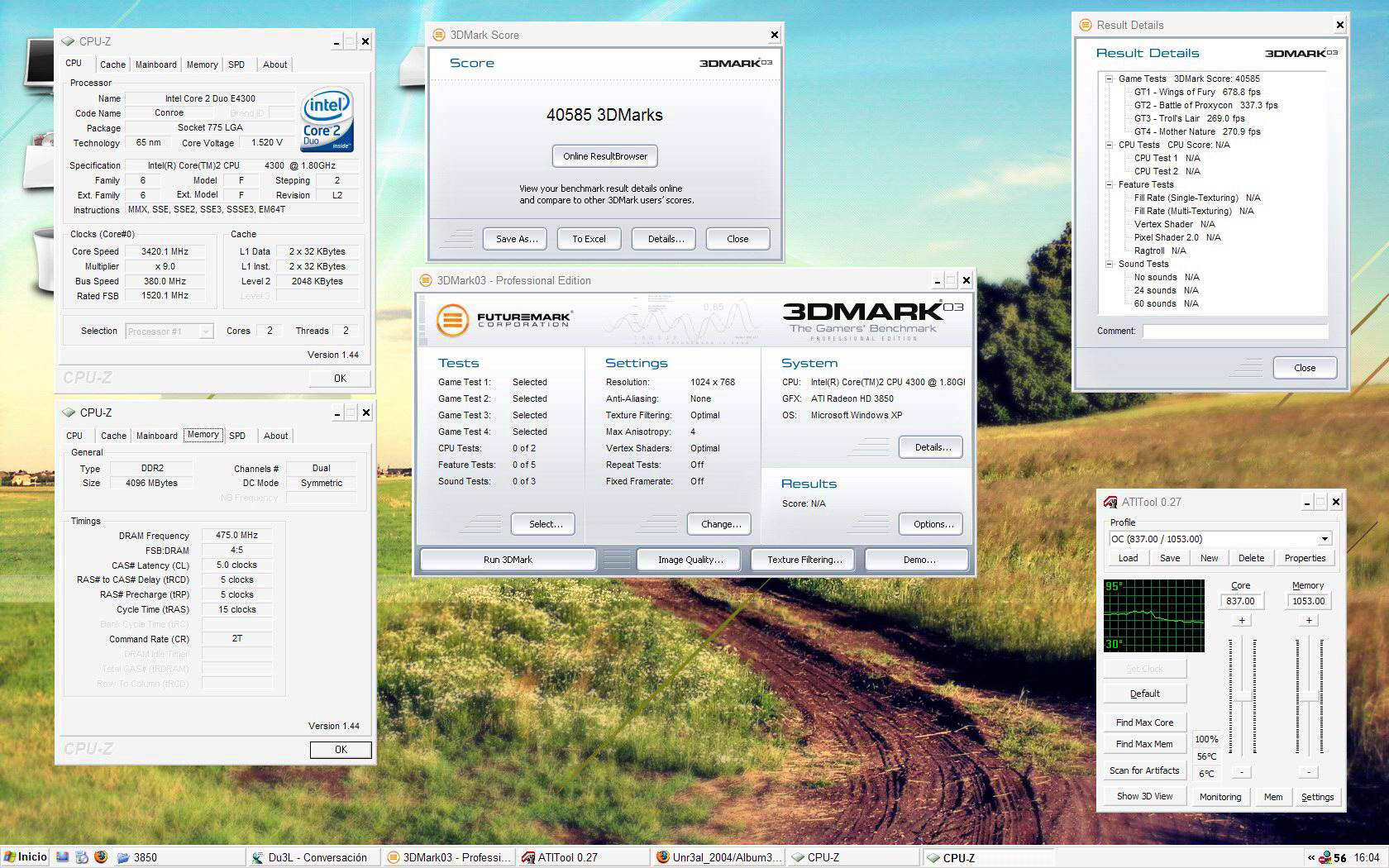
Task: Click the ATITool temperature graph
Action: pyautogui.click(x=1154, y=616)
